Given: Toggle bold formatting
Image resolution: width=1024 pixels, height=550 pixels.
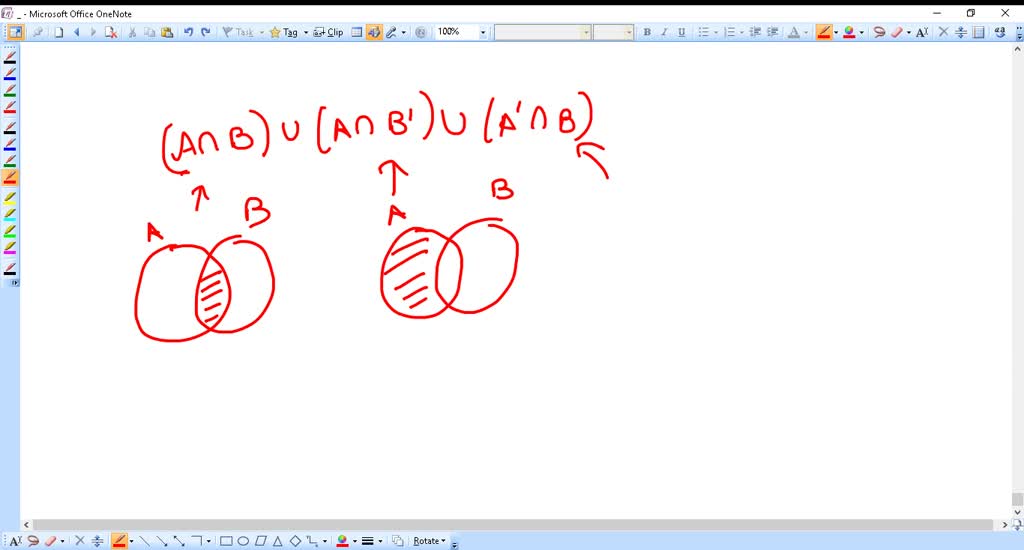Looking at the screenshot, I should [x=647, y=32].
